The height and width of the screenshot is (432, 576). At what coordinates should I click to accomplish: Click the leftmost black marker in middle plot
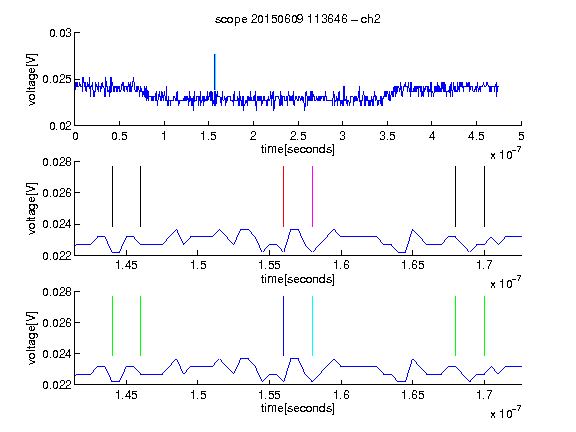(112, 197)
